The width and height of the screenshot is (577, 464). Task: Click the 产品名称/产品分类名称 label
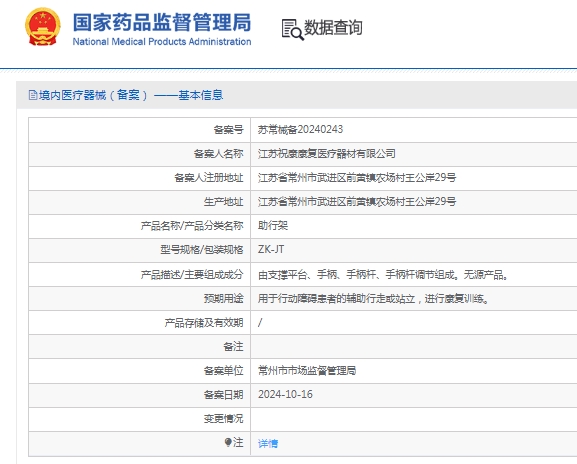pos(192,226)
